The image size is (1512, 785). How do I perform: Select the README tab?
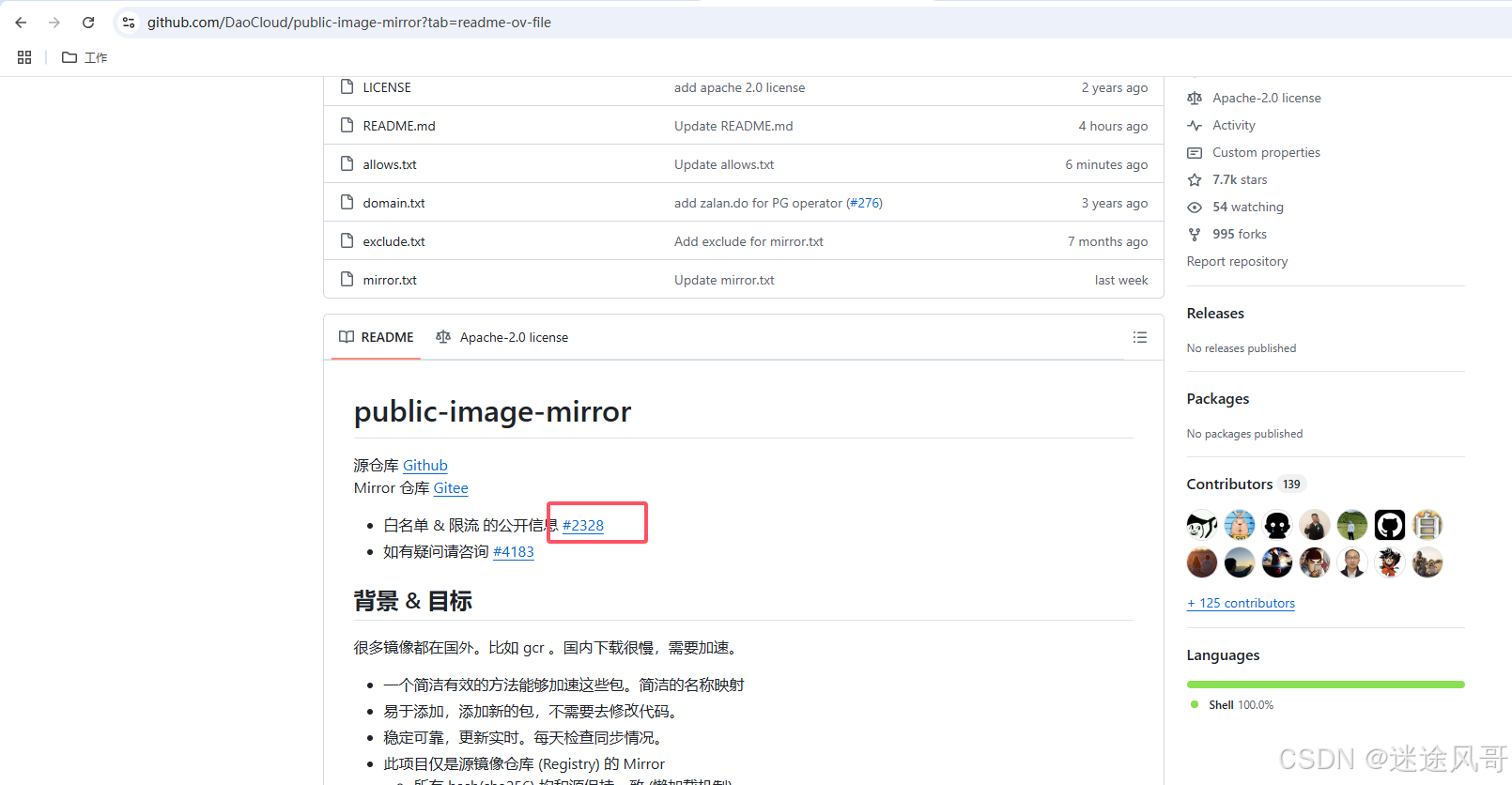coord(377,337)
